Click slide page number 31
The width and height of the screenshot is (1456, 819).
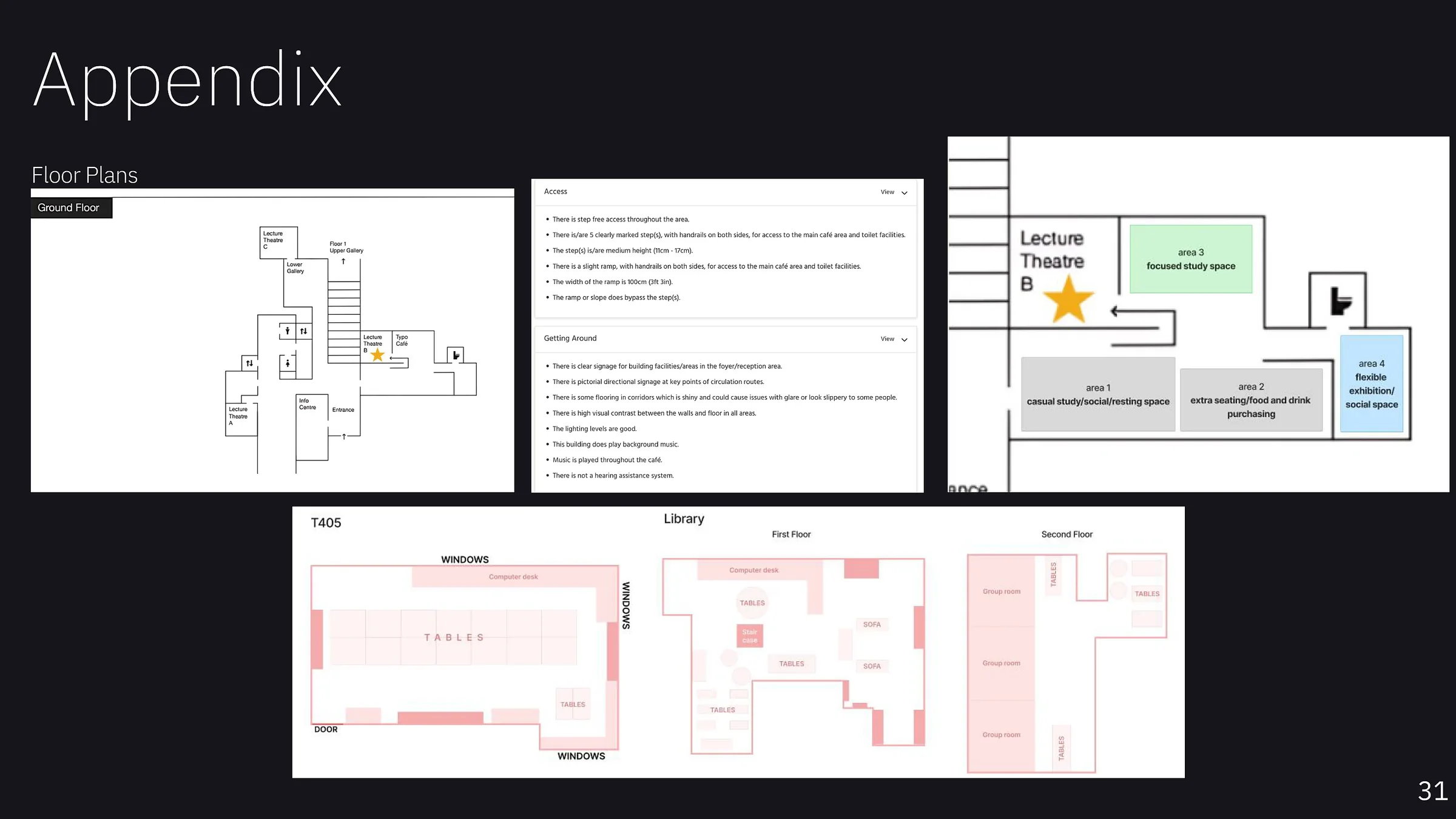tap(1433, 791)
